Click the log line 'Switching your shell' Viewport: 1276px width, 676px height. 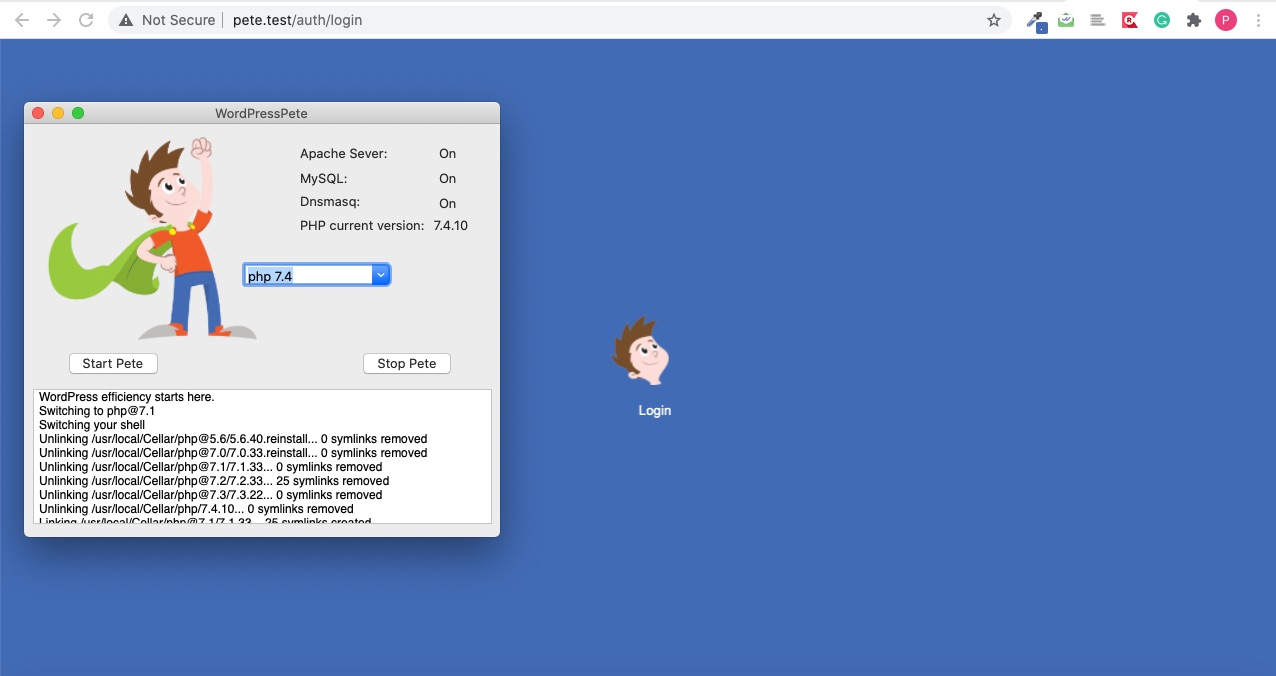pos(92,425)
